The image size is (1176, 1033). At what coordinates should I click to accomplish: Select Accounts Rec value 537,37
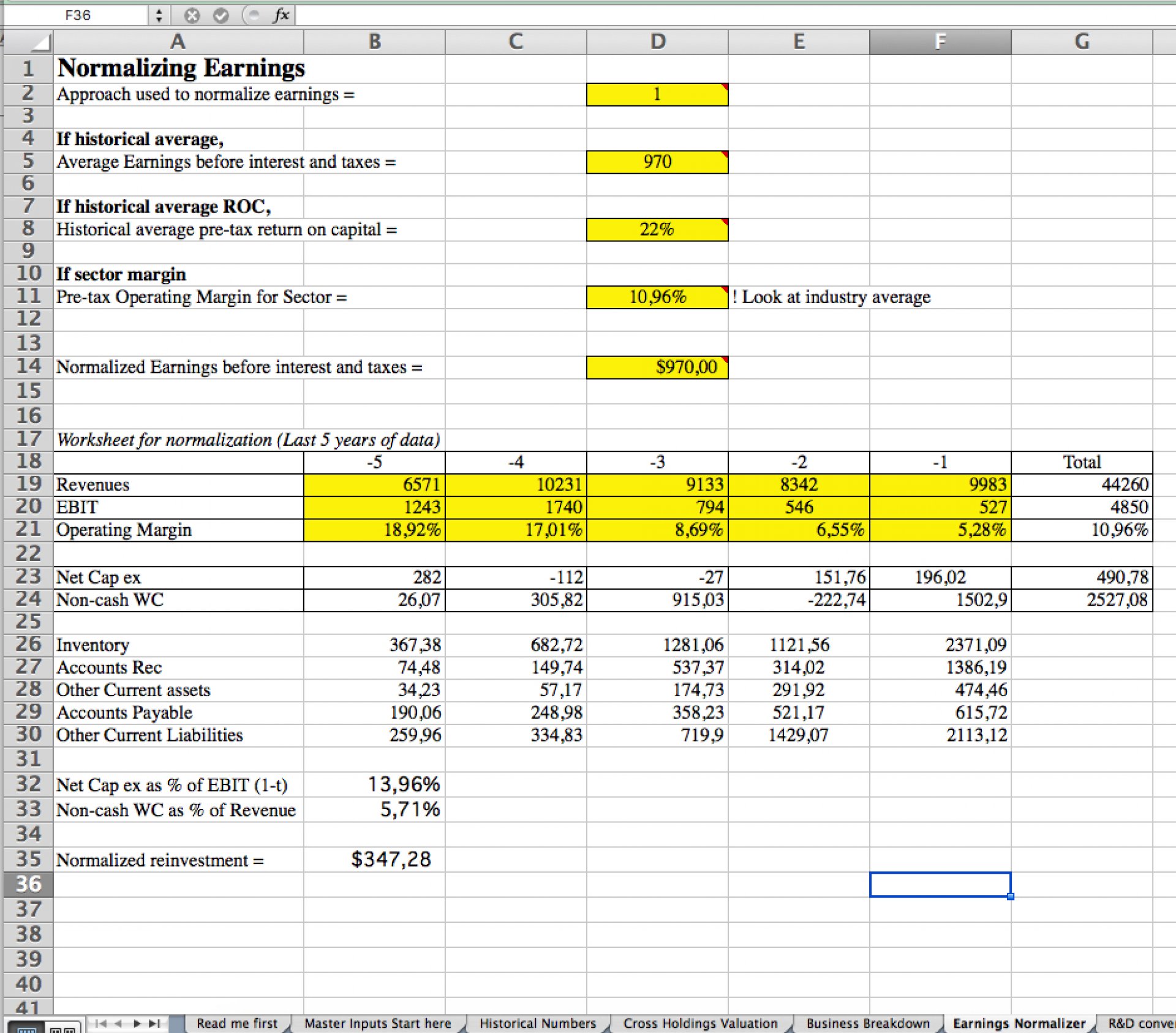657,667
